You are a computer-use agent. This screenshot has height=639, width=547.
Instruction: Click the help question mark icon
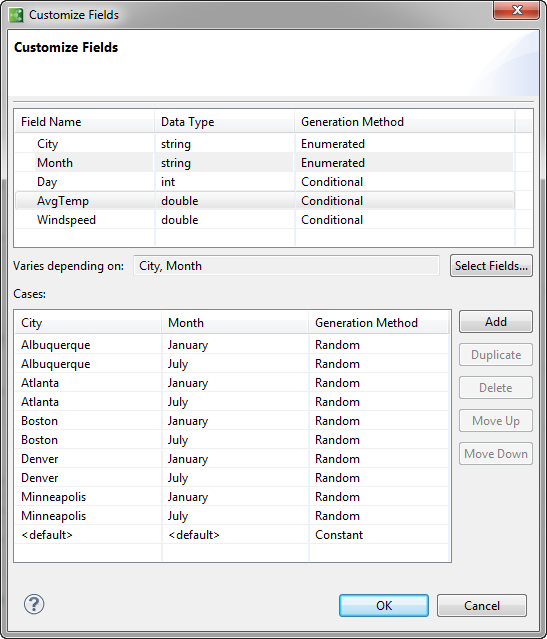click(34, 604)
